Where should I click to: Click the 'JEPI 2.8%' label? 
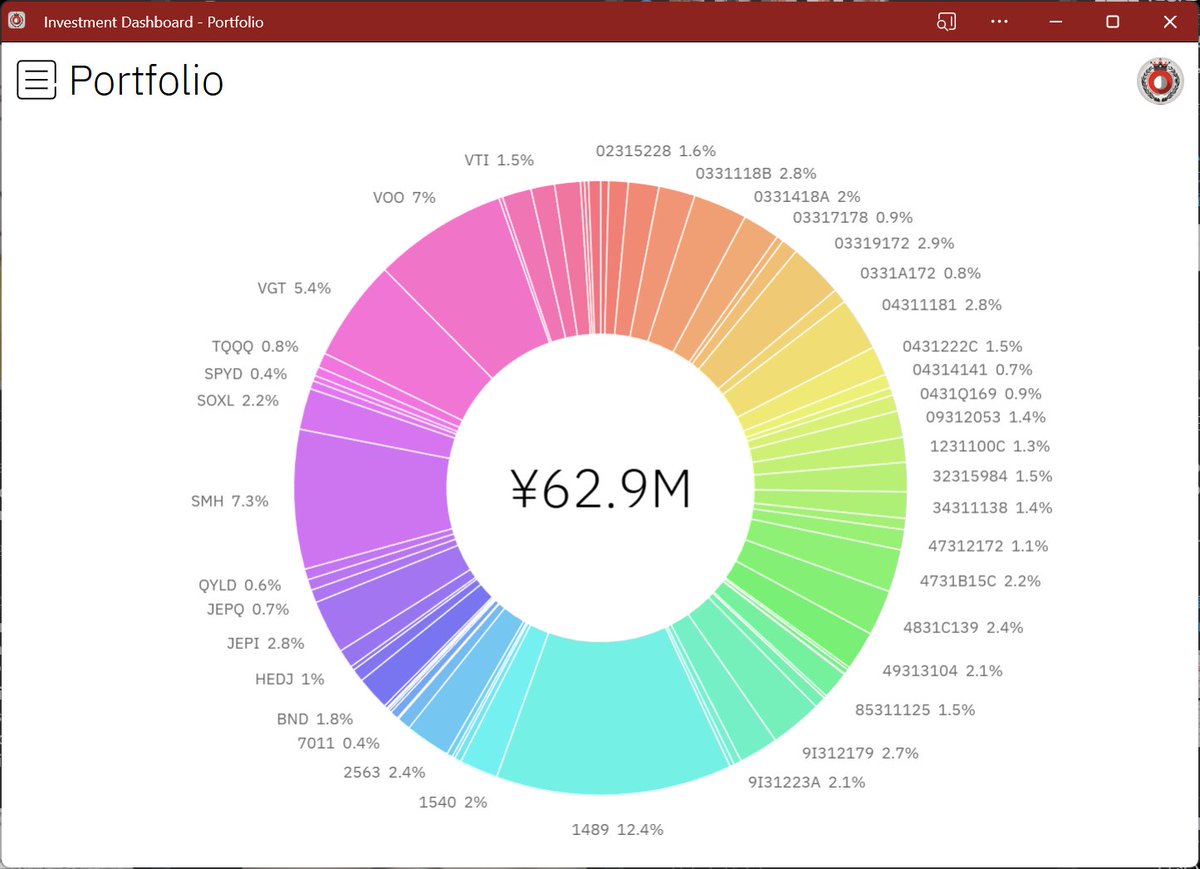(265, 643)
